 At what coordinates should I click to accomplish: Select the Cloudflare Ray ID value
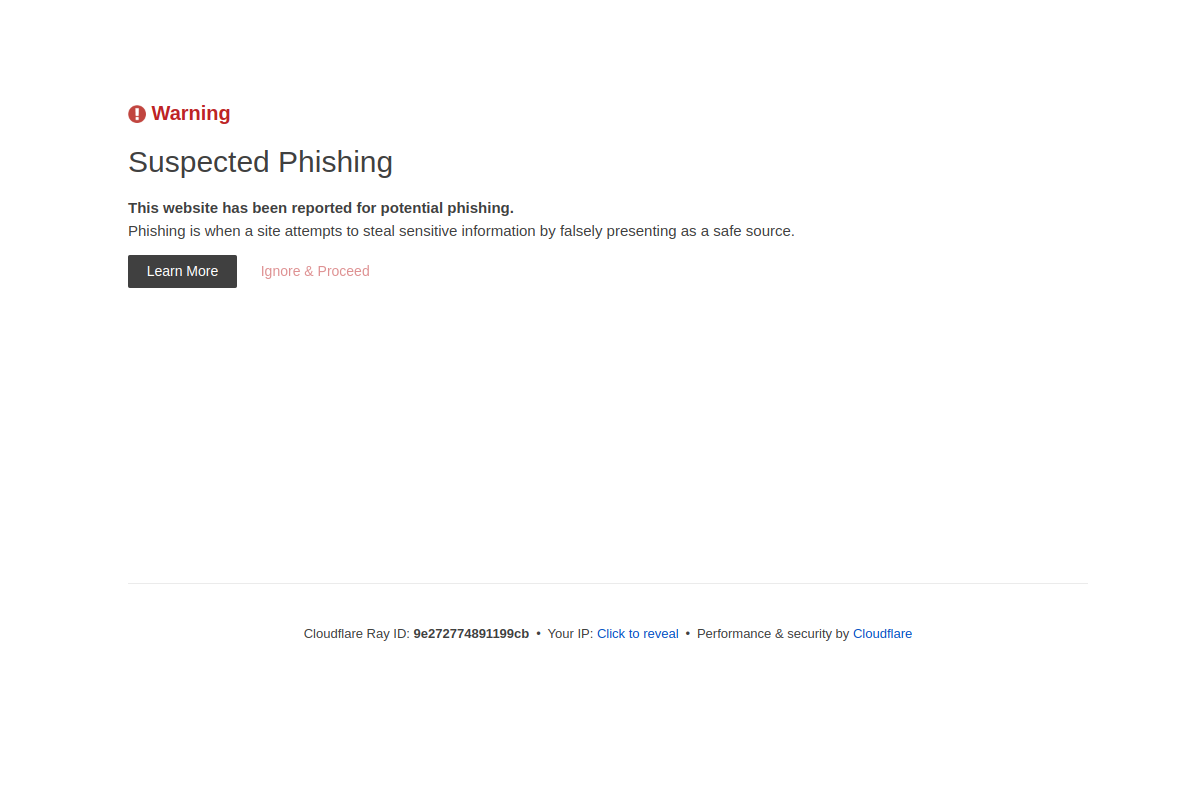tap(471, 633)
